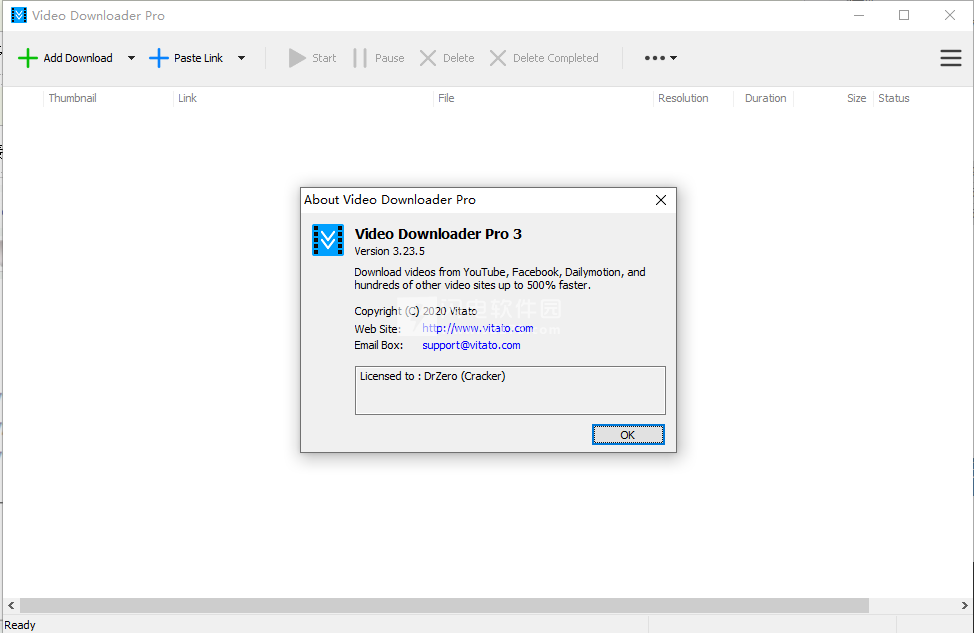974x633 pixels.
Task: Click the support@vitato.com email link
Action: 471,345
